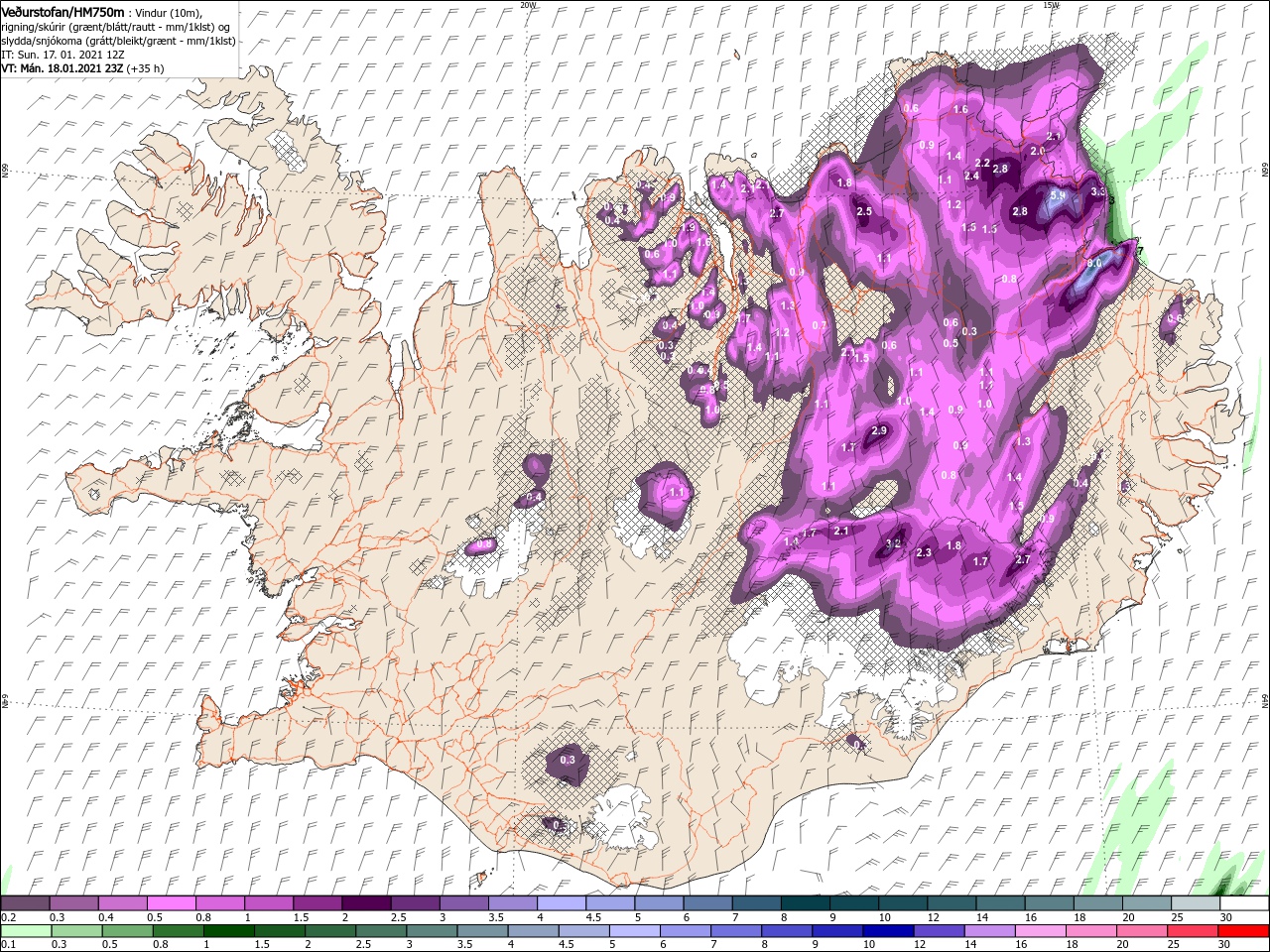Click the 2.4 precipitation value on the map
Viewport: 1270px width, 952px height.
pos(972,177)
